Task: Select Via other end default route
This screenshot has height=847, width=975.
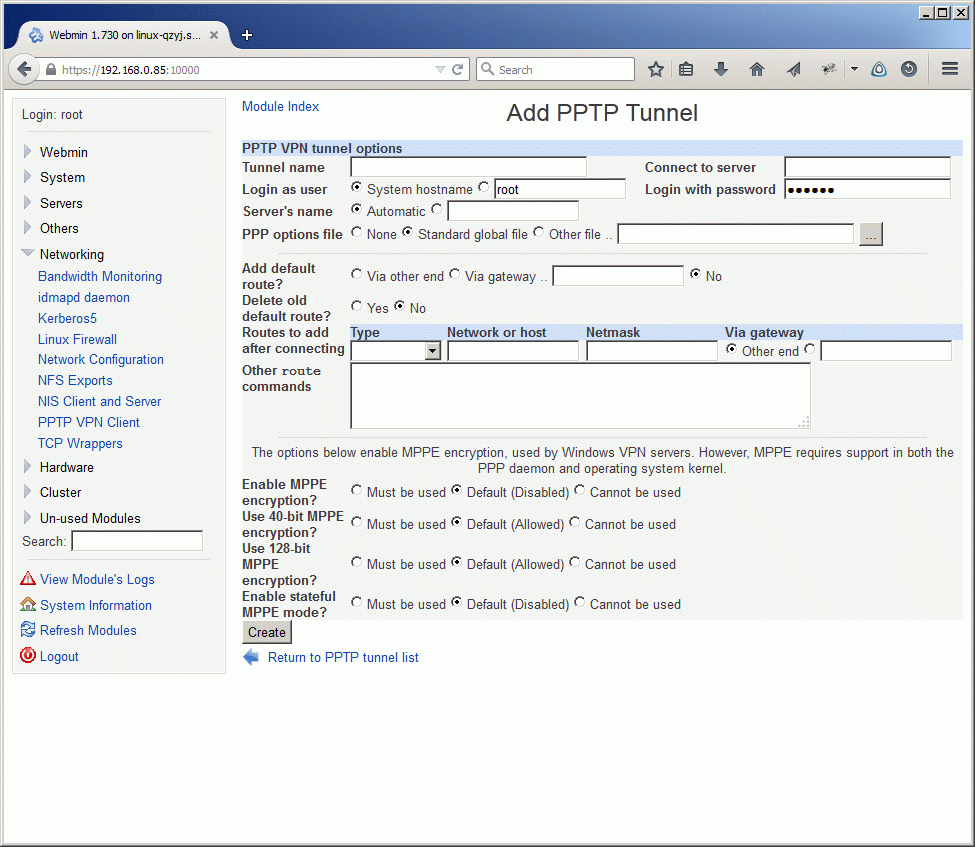Action: pyautogui.click(x=356, y=274)
